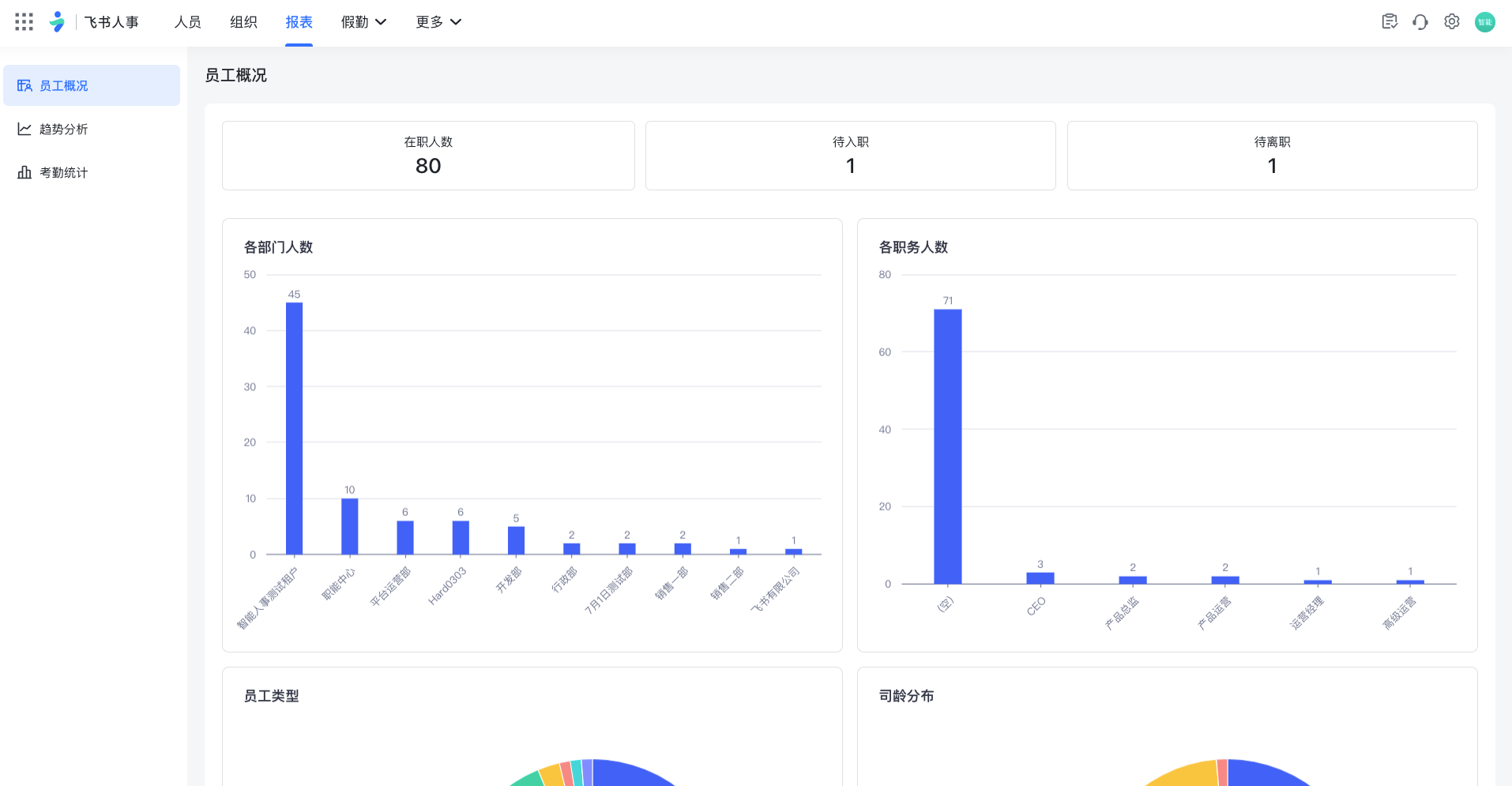Open 员工概况 in the sidebar
1512x786 pixels.
click(92, 85)
